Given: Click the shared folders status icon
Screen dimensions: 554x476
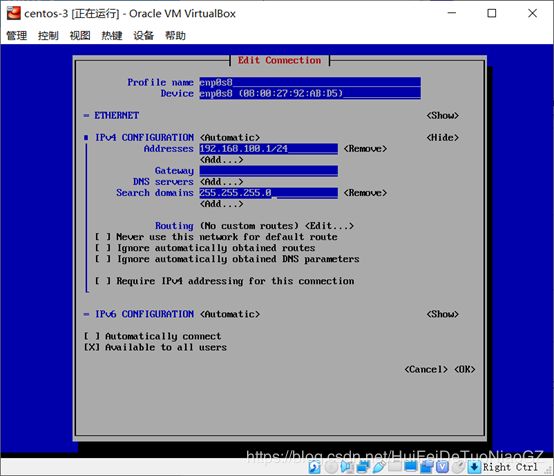Looking at the screenshot, I should pyautogui.click(x=395, y=467).
